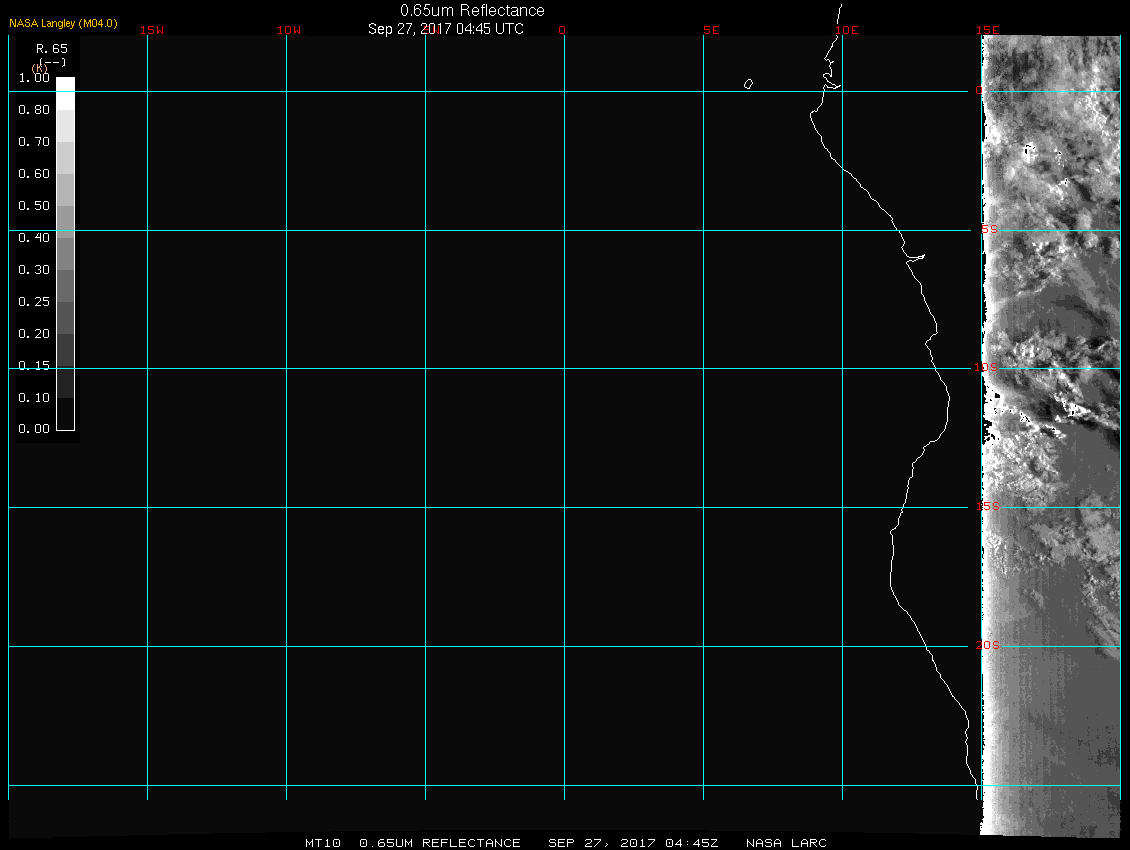Click the '0.80' legend value
The height and width of the screenshot is (850, 1130).
[34, 110]
